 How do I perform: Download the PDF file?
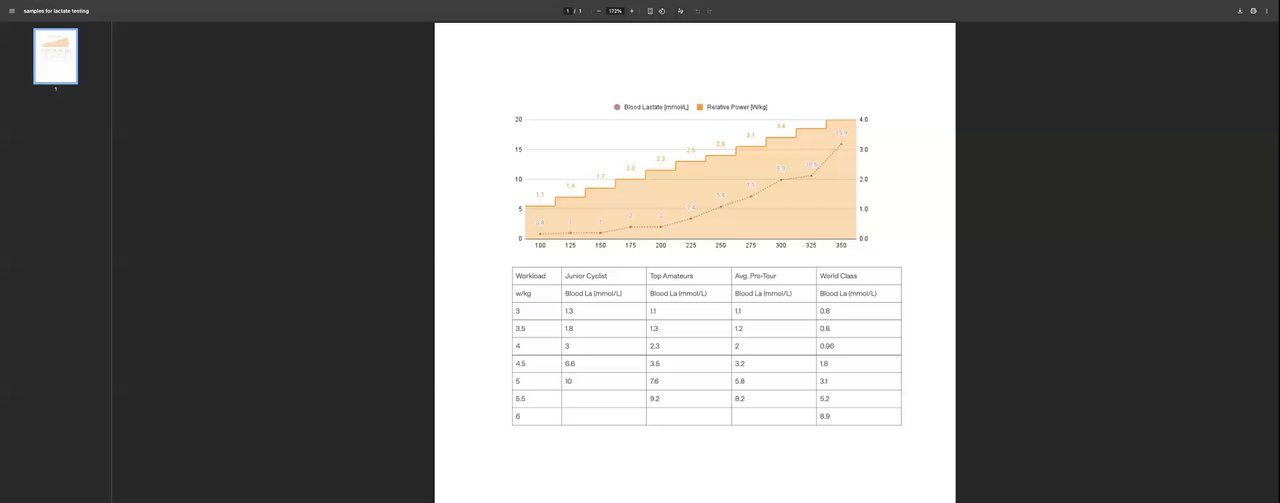click(1240, 11)
